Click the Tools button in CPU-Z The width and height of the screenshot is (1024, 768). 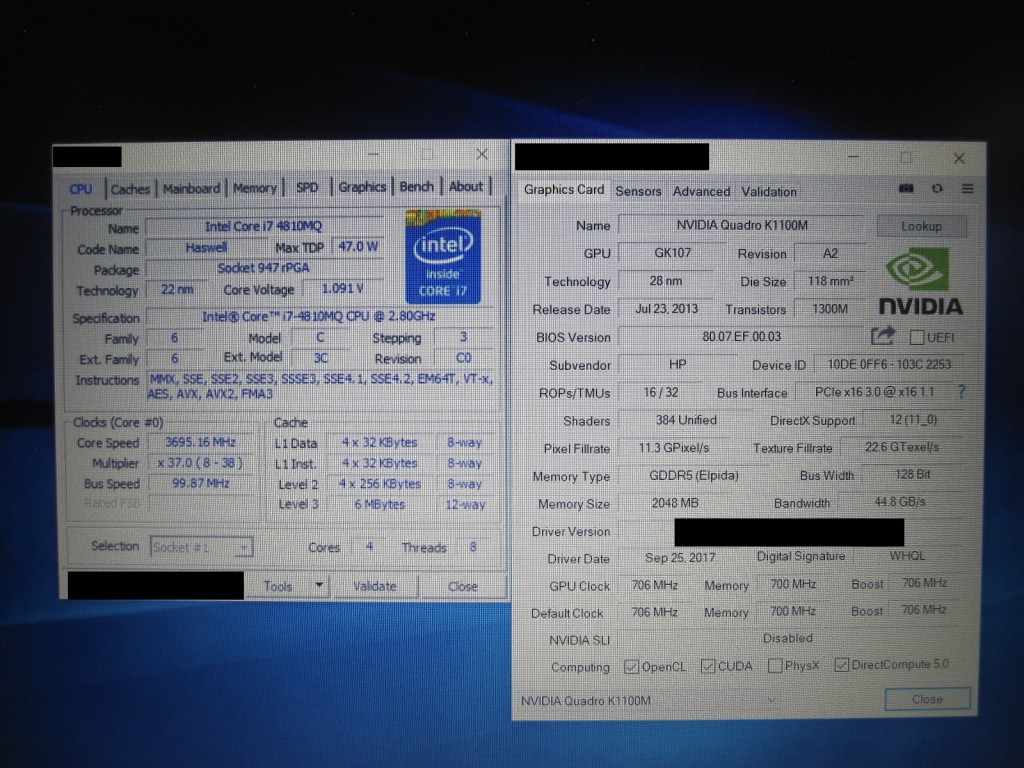(278, 586)
